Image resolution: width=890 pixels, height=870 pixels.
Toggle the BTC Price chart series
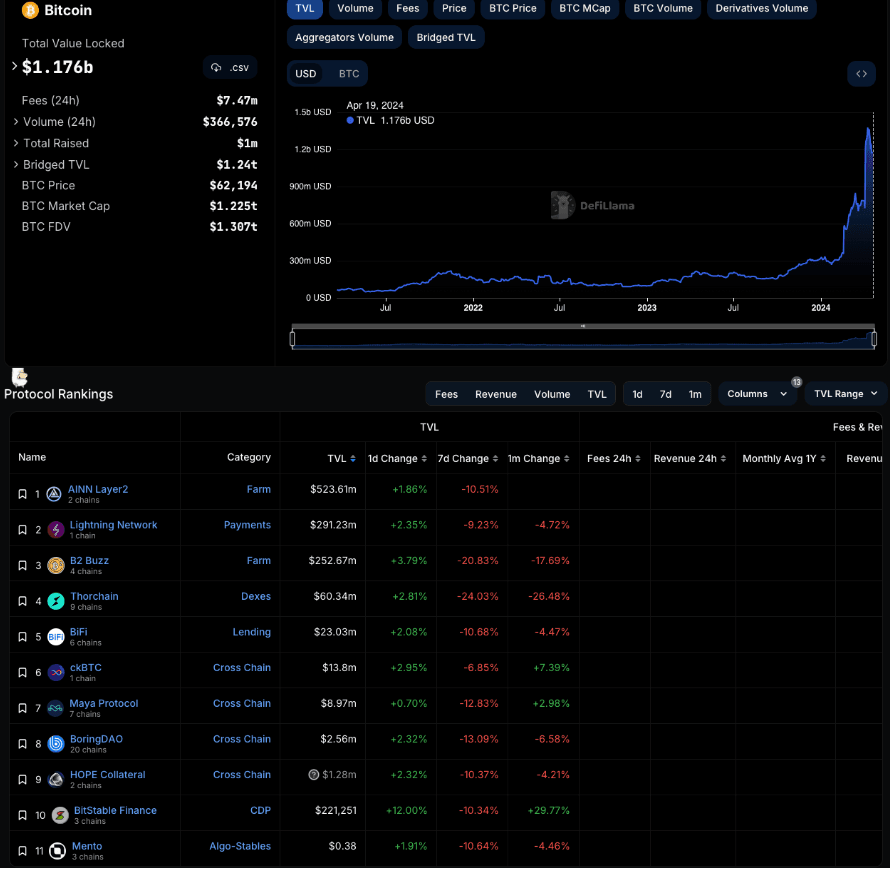[x=513, y=9]
